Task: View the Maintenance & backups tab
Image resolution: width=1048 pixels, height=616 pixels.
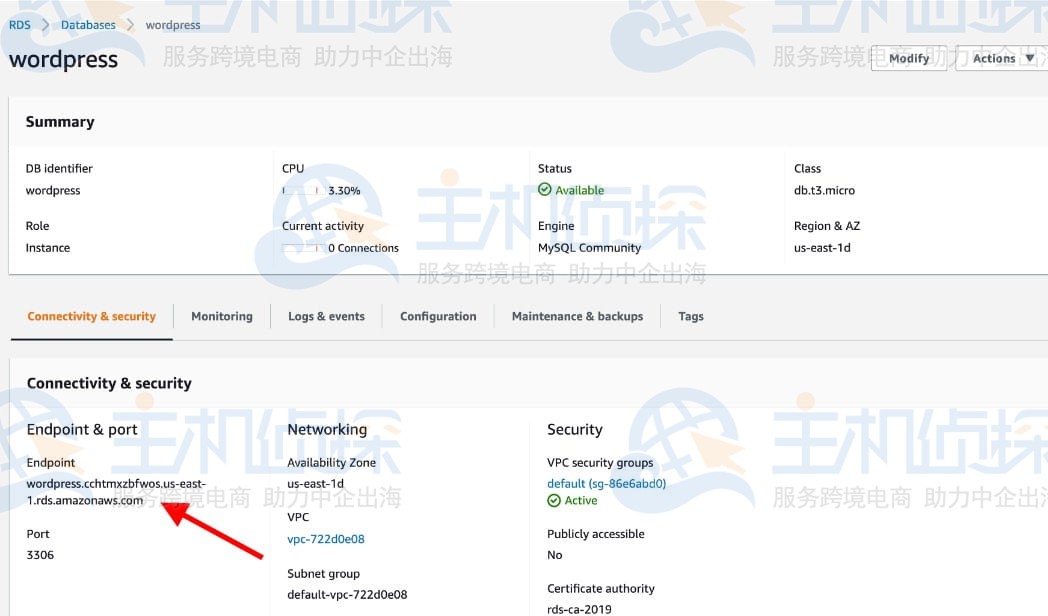Action: tap(577, 316)
